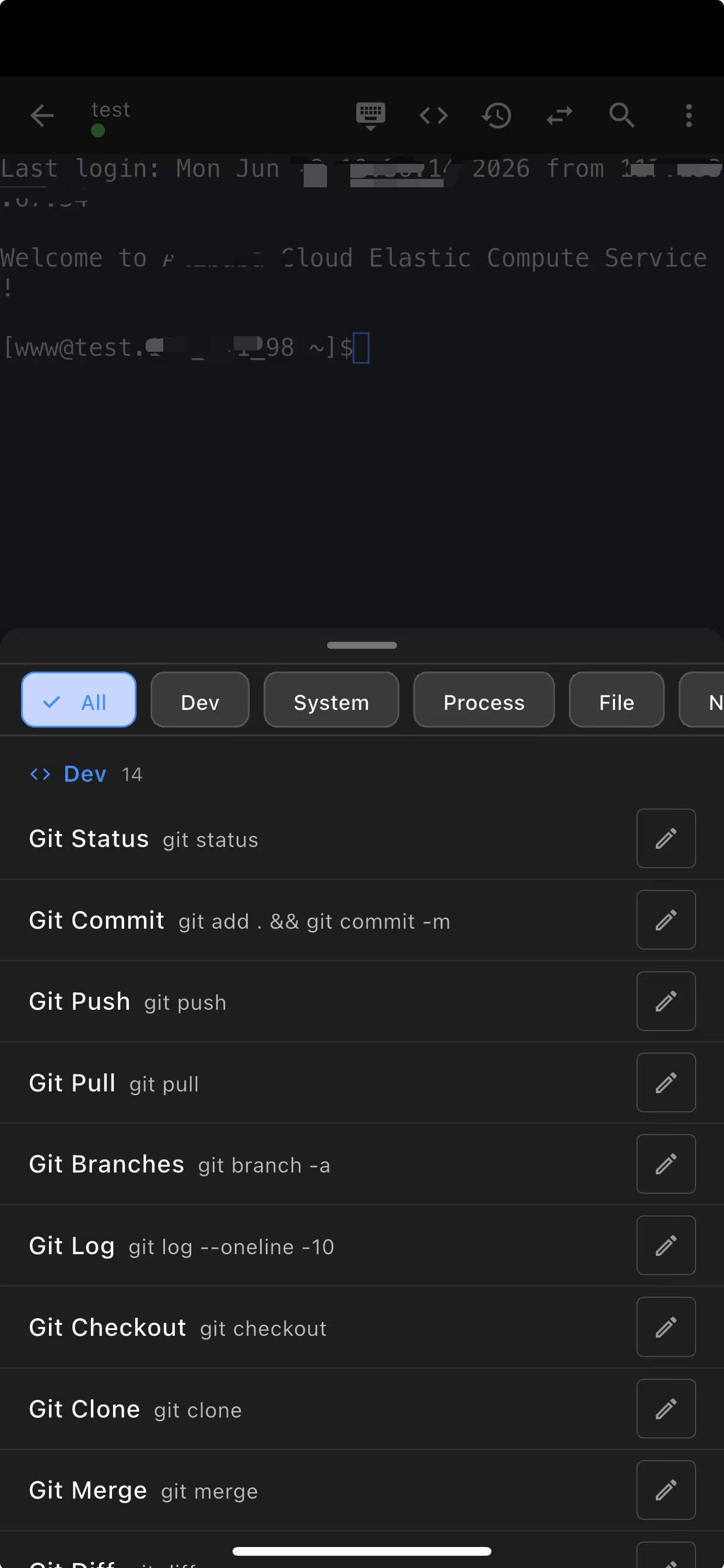This screenshot has height=1568, width=724.
Task: Open the search magnifier icon
Action: (x=622, y=115)
